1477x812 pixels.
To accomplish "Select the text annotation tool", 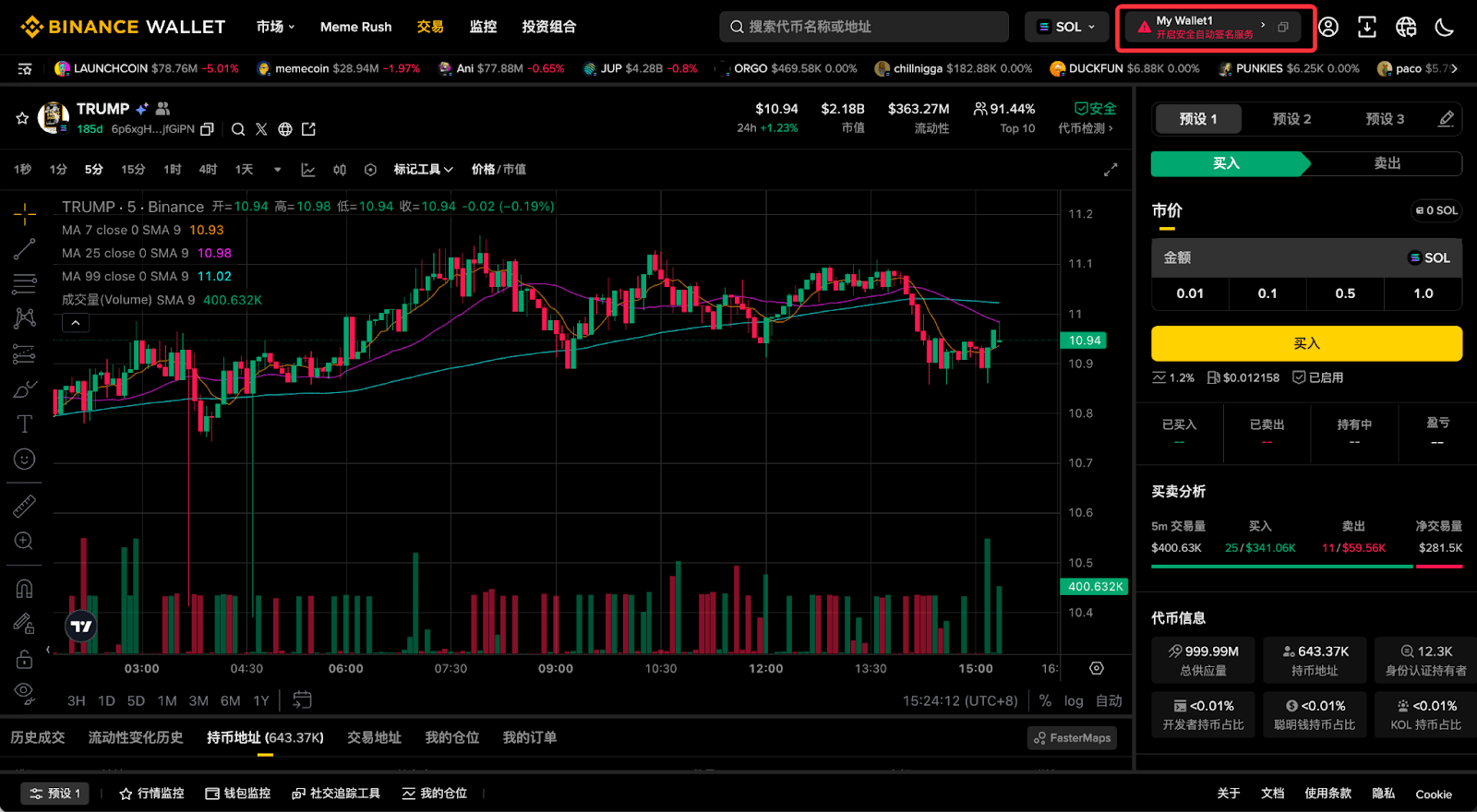I will click(x=25, y=424).
